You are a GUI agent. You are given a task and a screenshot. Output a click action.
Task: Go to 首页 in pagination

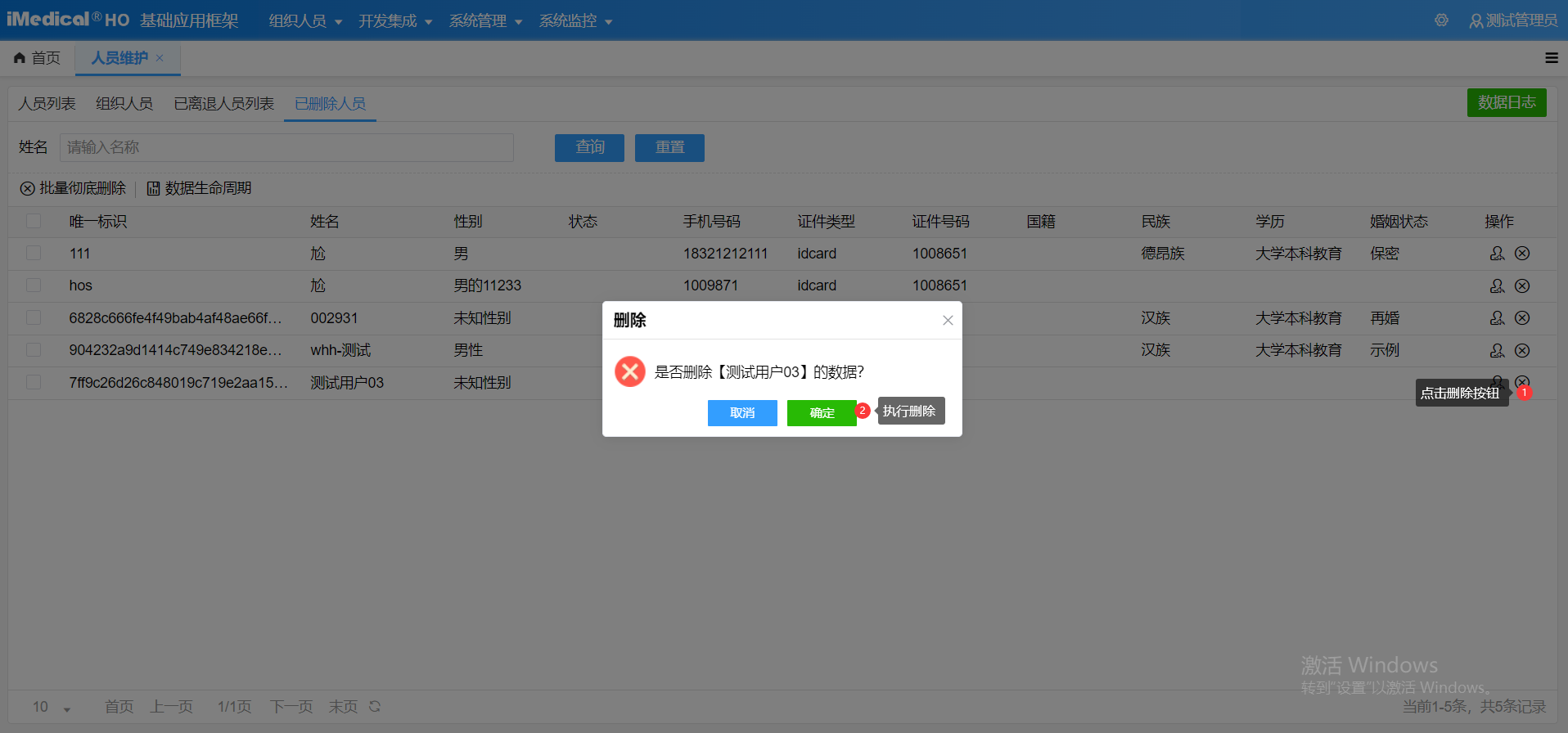(x=119, y=707)
